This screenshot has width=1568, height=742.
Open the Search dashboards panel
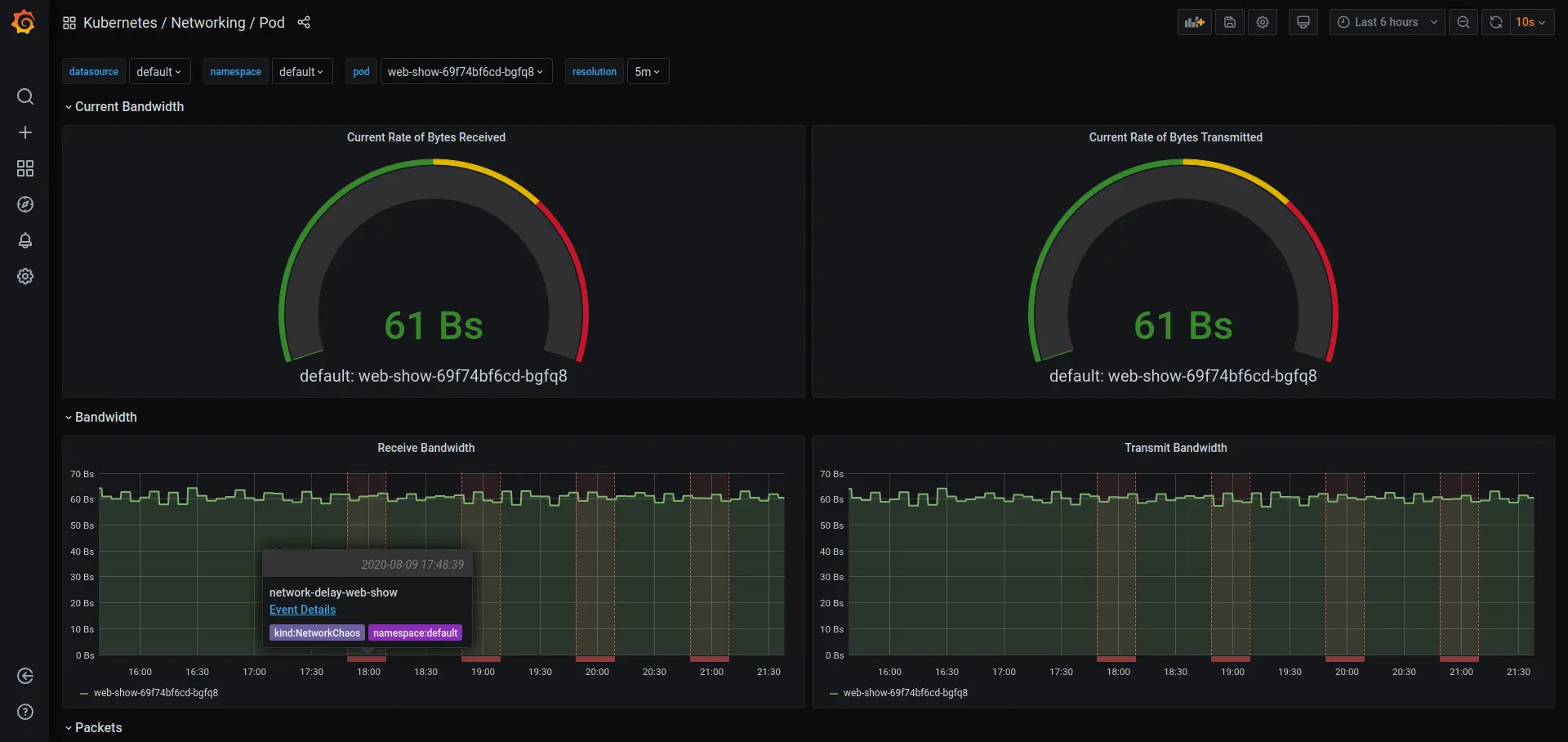25,96
